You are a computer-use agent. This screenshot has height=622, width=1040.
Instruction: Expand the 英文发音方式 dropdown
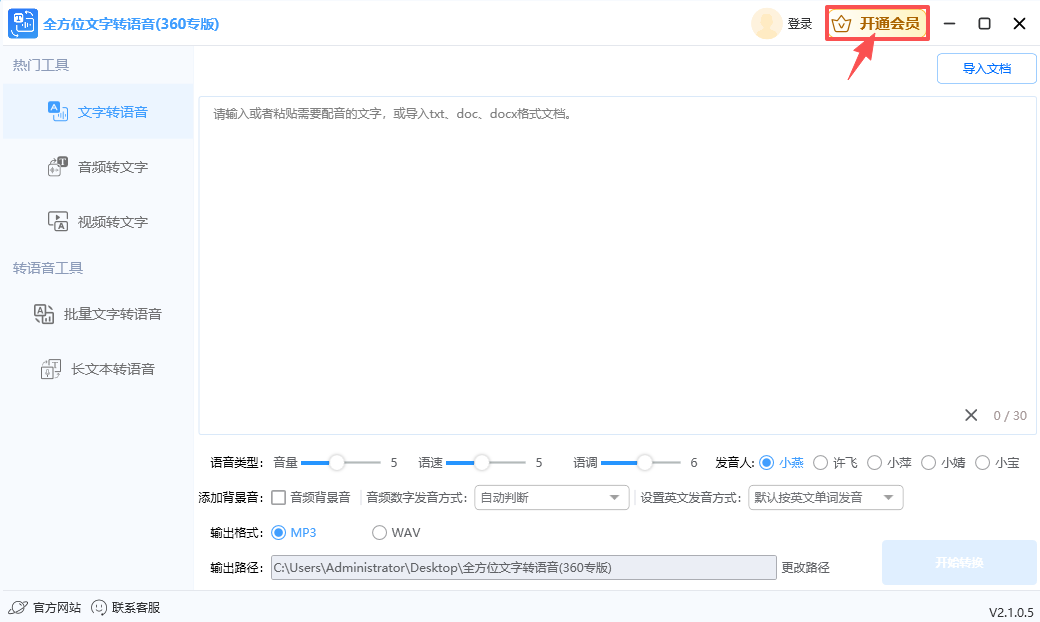pos(825,497)
